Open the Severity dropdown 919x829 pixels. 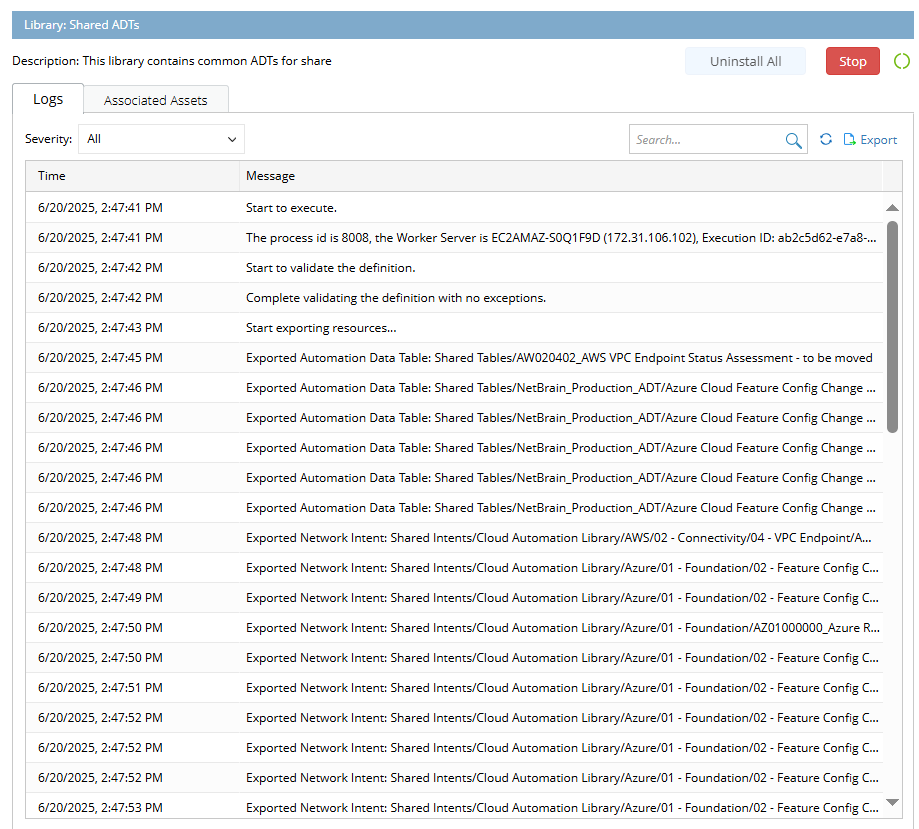click(161, 139)
